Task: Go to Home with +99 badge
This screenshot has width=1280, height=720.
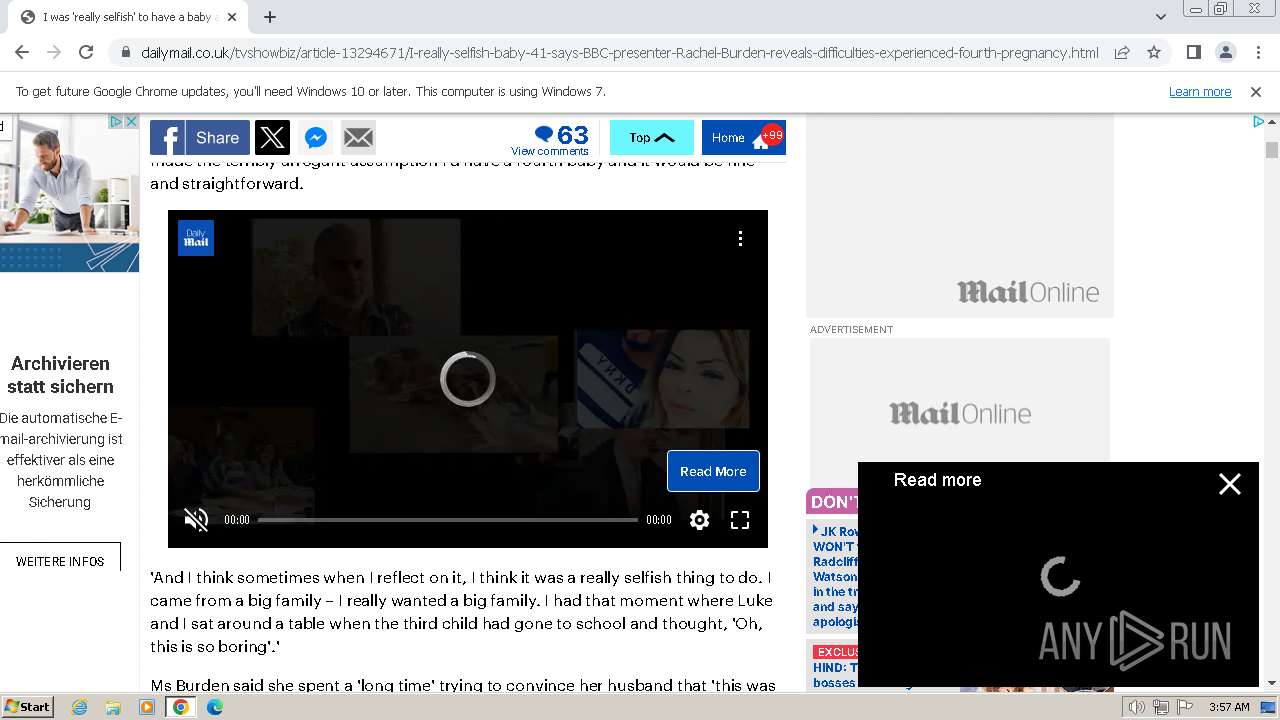Action: click(x=744, y=138)
